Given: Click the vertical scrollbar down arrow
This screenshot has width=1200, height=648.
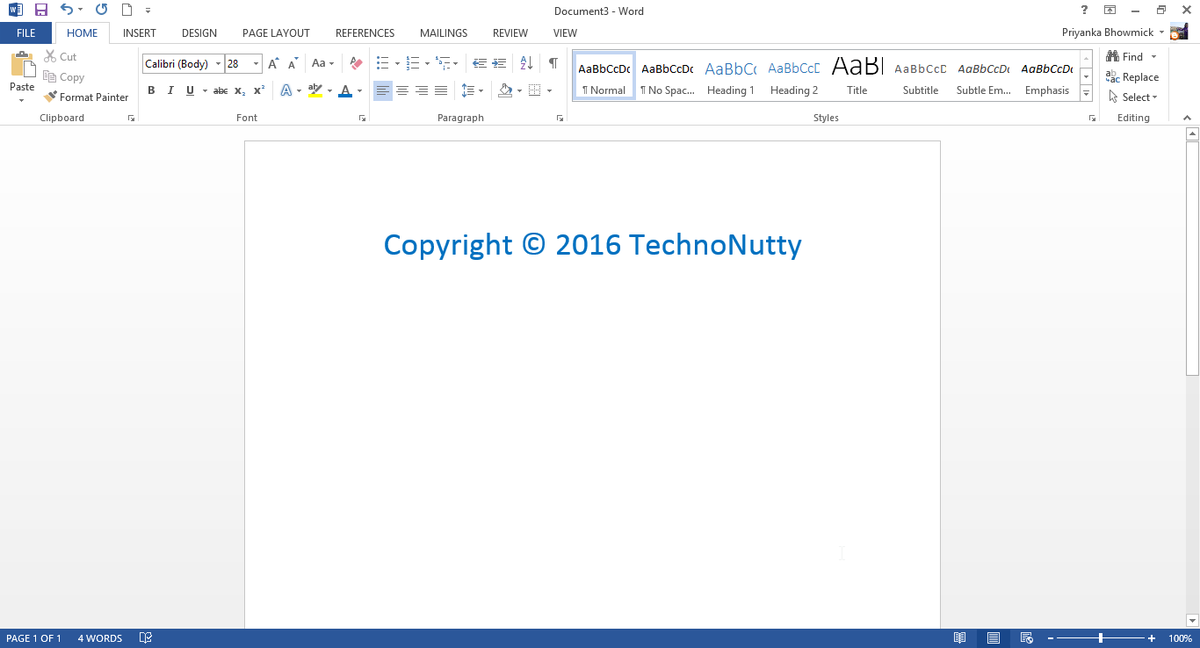Looking at the screenshot, I should coord(1192,620).
